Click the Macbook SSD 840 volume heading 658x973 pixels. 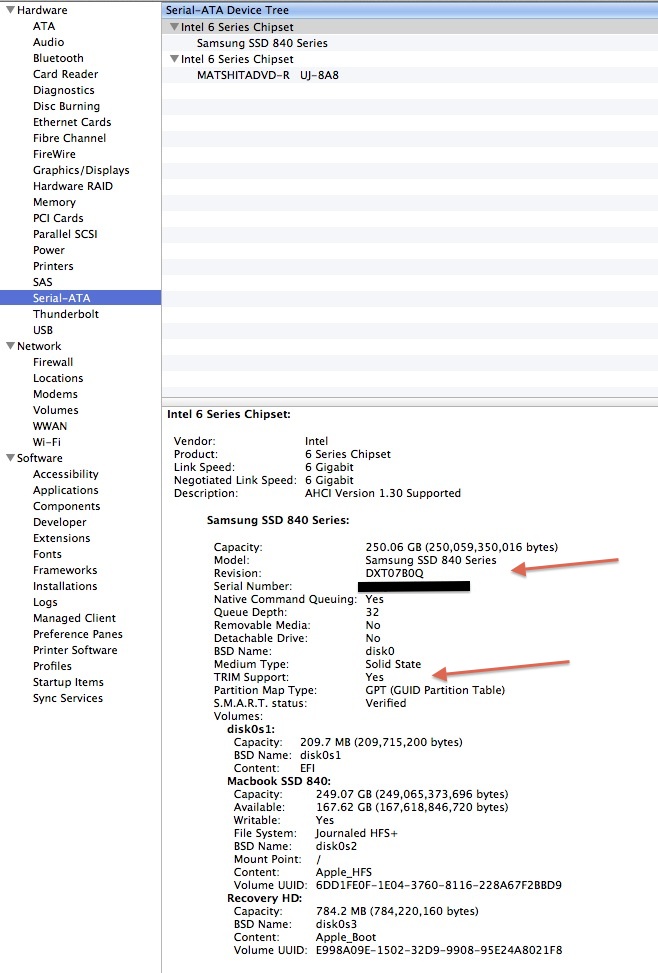(x=279, y=781)
